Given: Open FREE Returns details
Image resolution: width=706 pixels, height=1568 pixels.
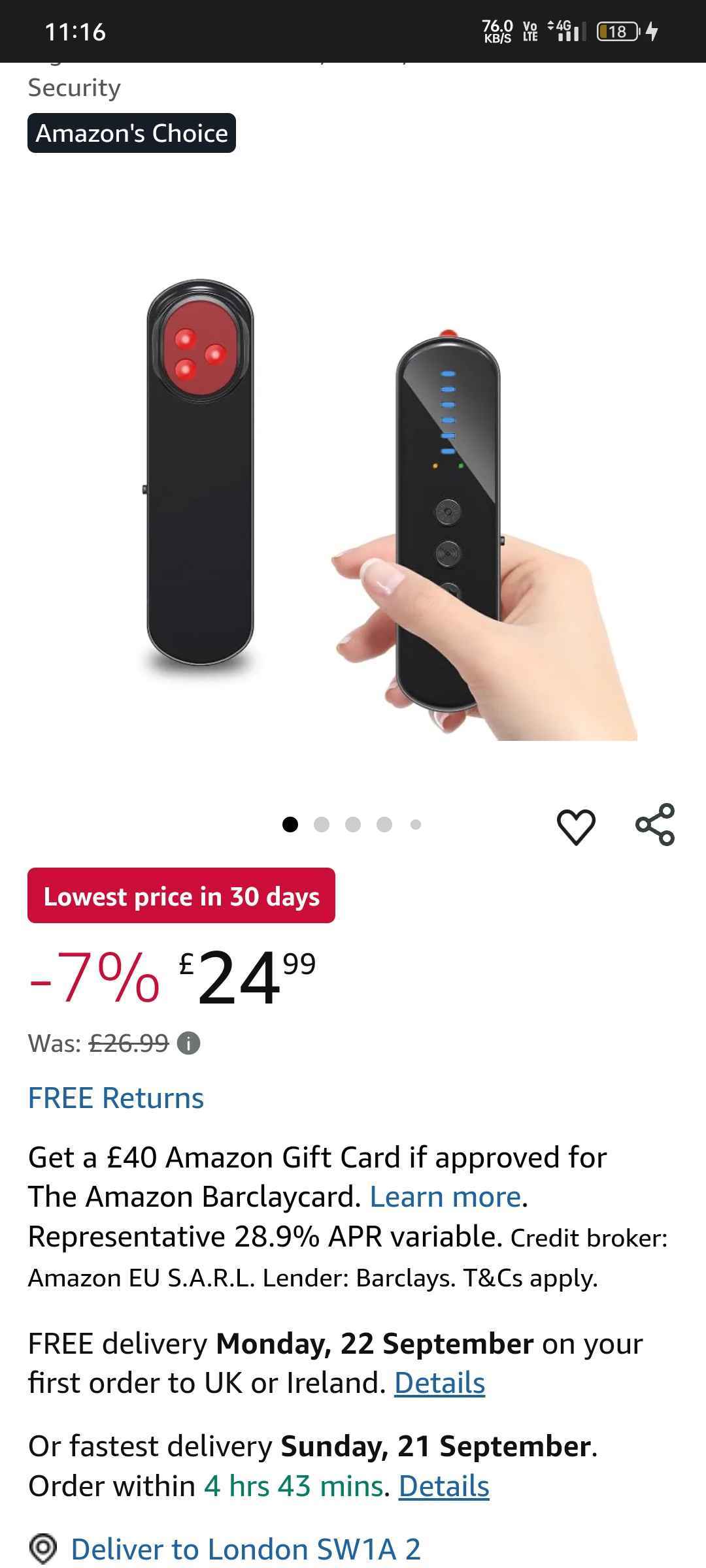Looking at the screenshot, I should 116,1098.
